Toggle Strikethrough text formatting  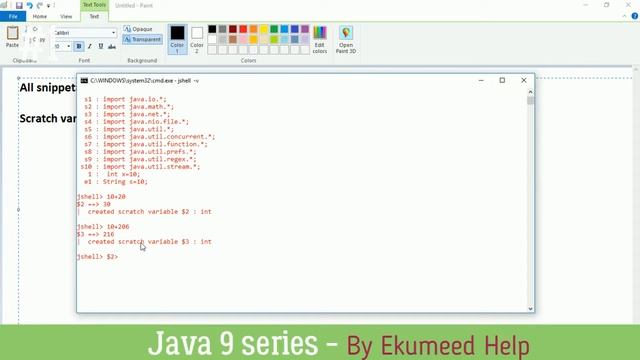(x=112, y=47)
